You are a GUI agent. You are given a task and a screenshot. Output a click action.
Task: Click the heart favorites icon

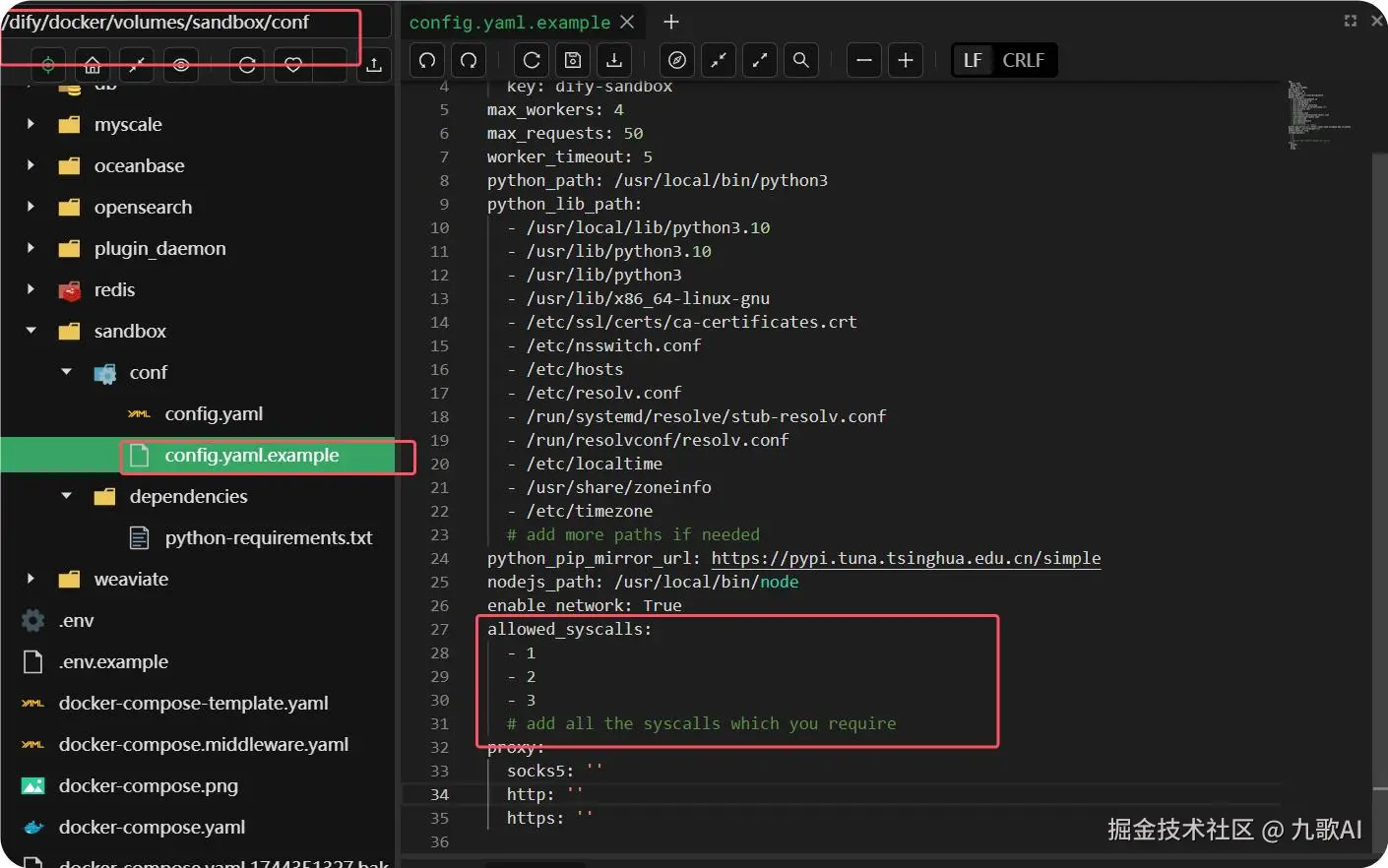point(292,65)
